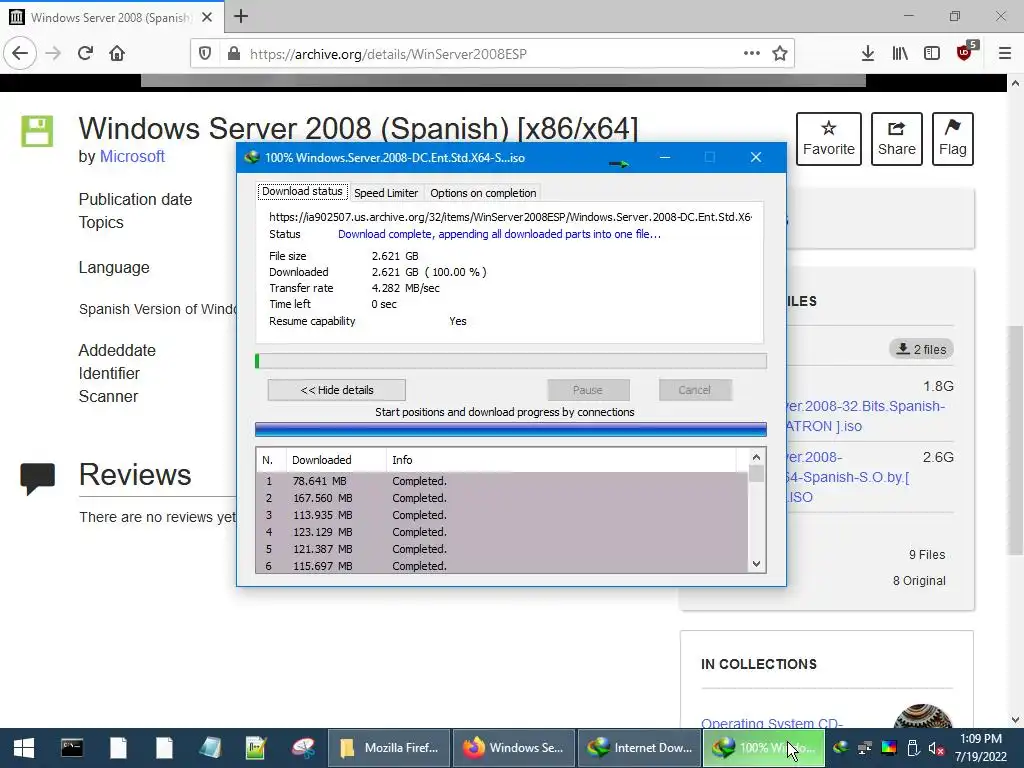
Task: Click the IDM download progress bar
Action: (511, 361)
